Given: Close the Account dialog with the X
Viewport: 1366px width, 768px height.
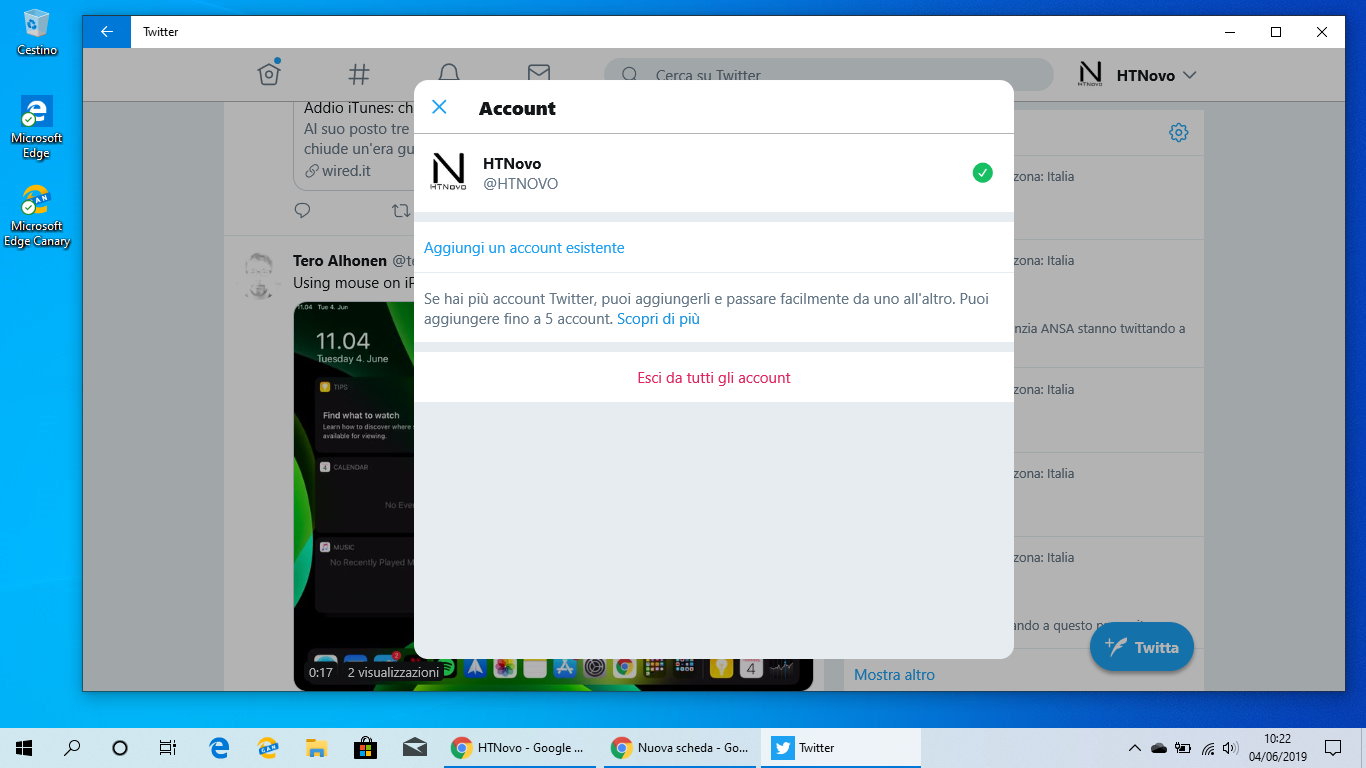Looking at the screenshot, I should click(439, 107).
